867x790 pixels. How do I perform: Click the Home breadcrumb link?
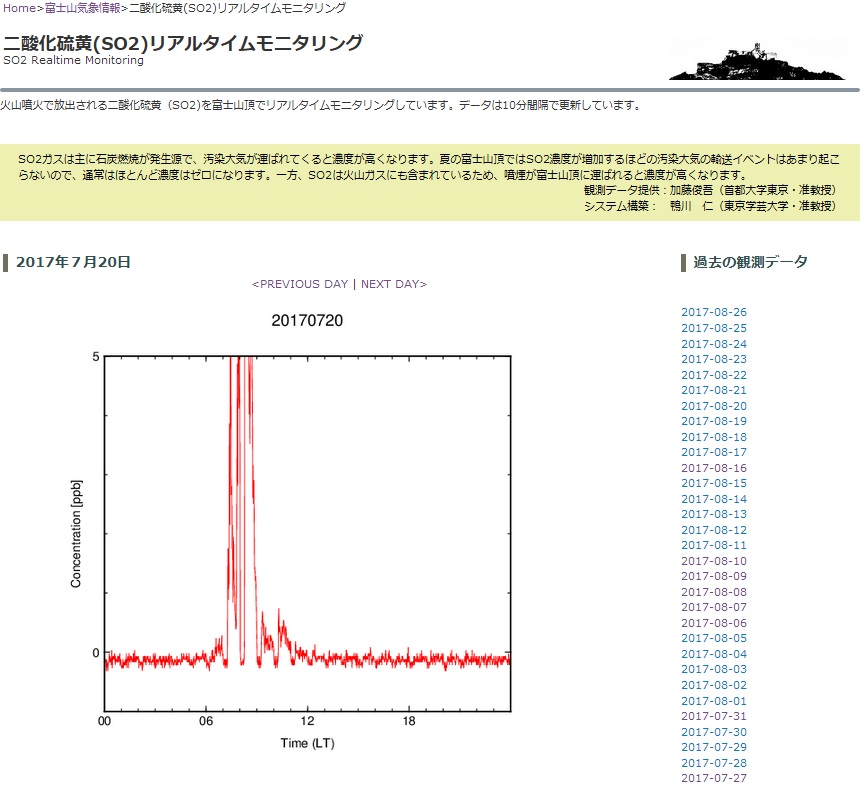[19, 8]
